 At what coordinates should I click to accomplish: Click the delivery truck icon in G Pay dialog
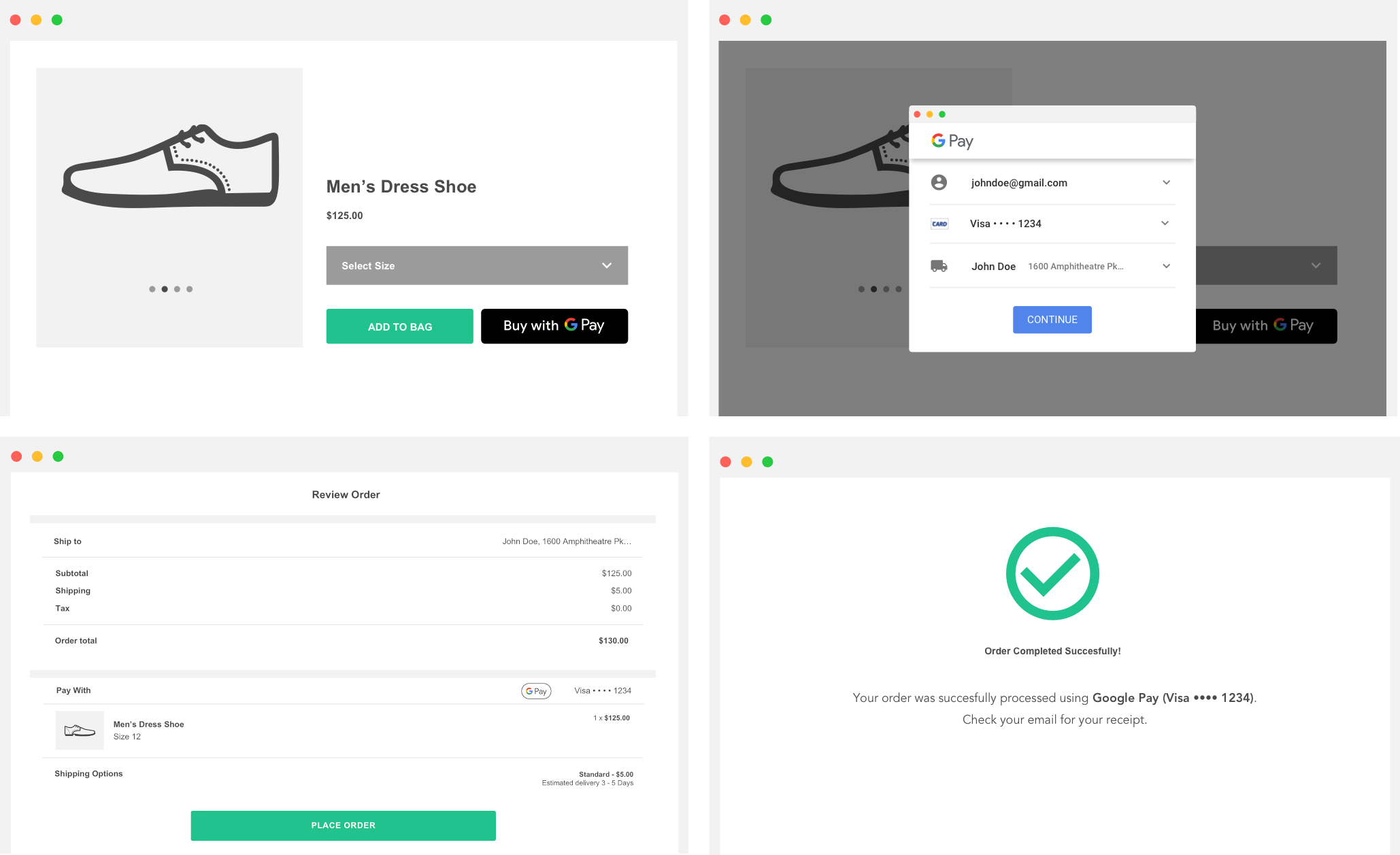[x=939, y=266]
